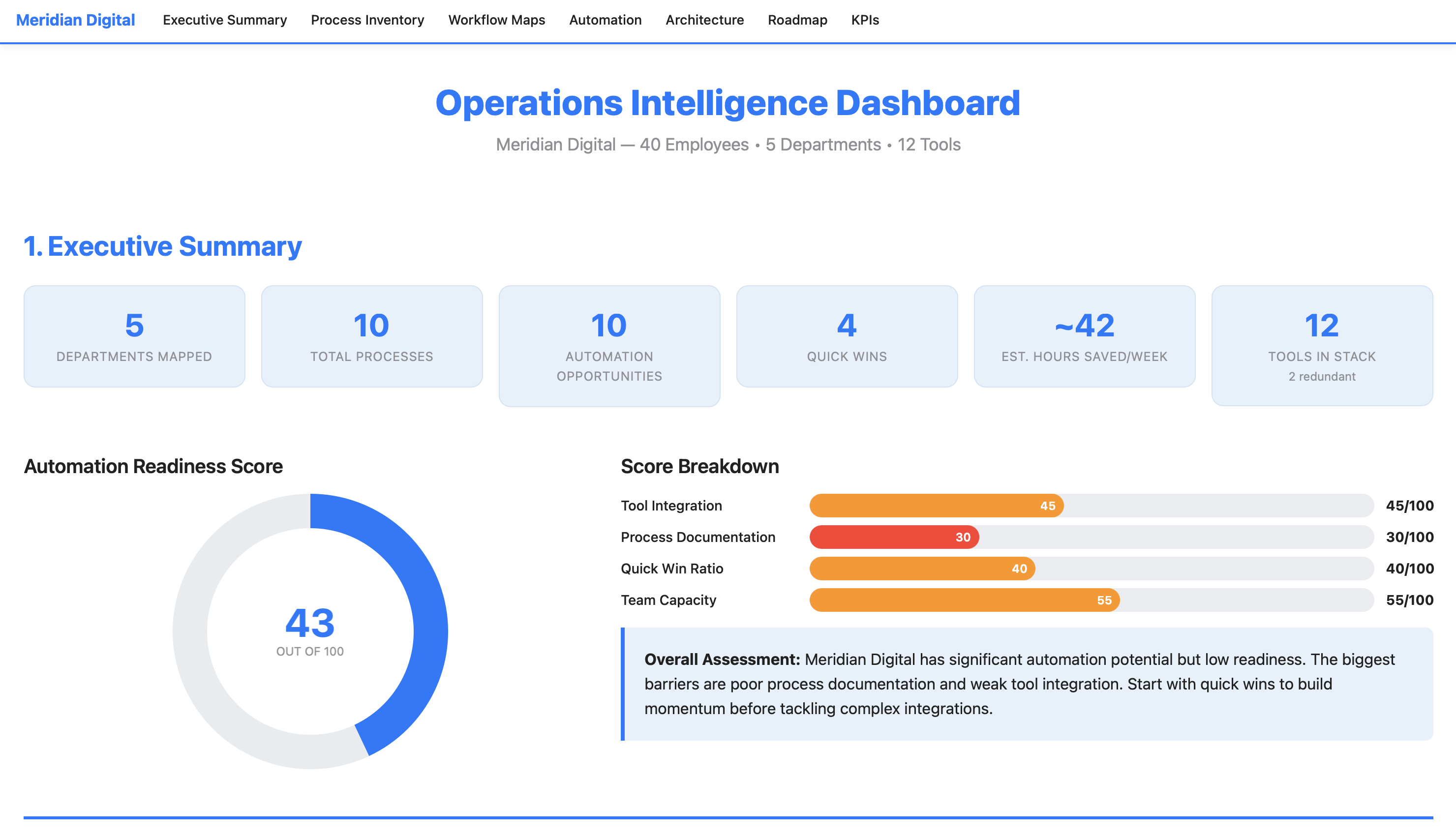This screenshot has width=1456, height=839.
Task: Go to the Roadmap section
Action: (x=797, y=20)
